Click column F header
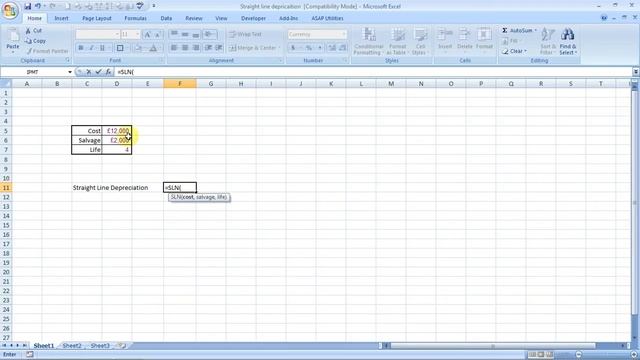640x360 pixels. click(180, 84)
